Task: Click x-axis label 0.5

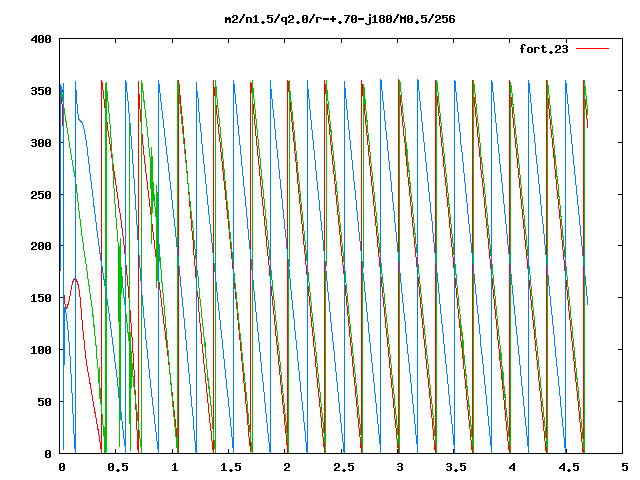Action: tap(118, 467)
